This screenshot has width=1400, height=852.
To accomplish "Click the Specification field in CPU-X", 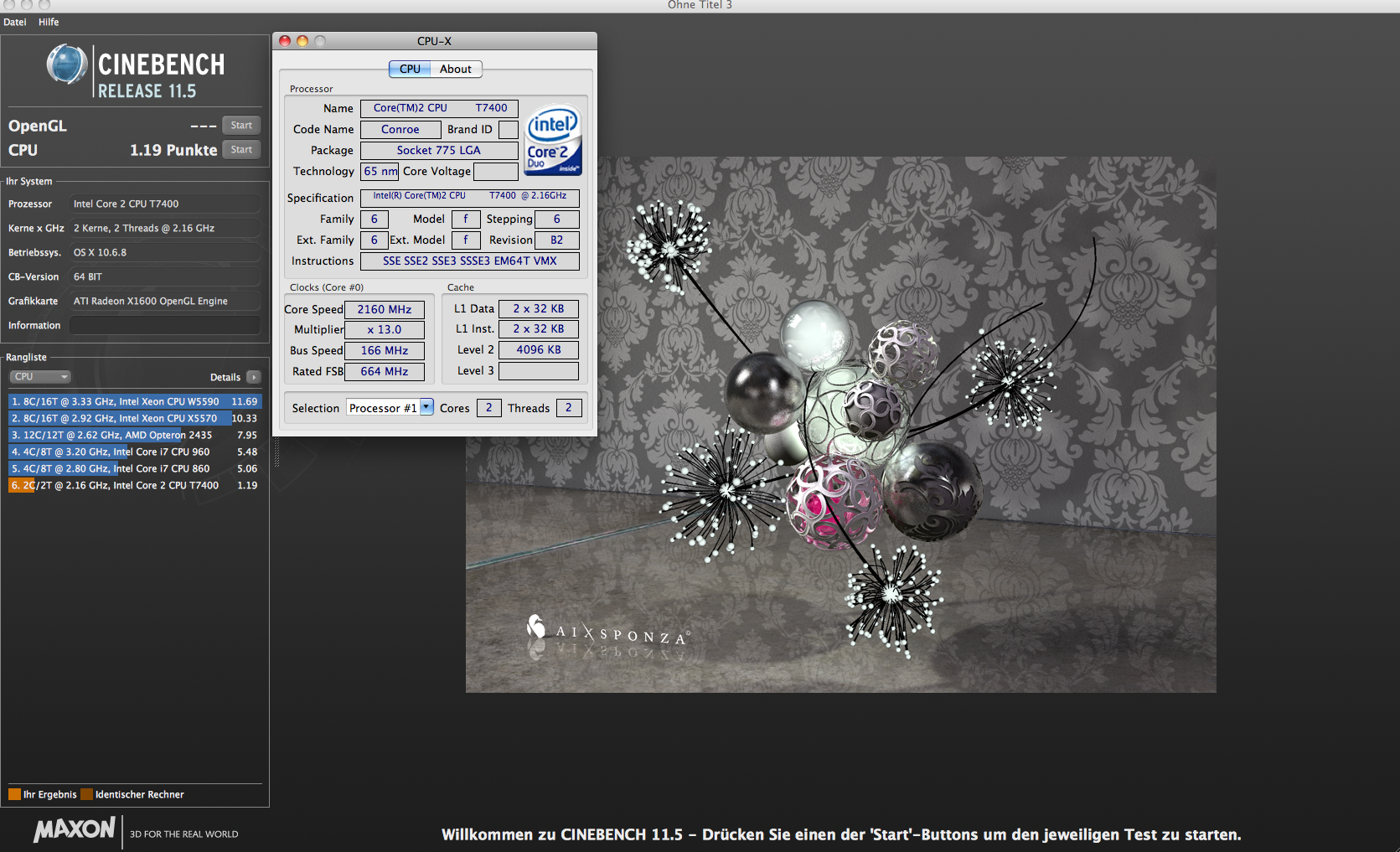I will pyautogui.click(x=470, y=198).
